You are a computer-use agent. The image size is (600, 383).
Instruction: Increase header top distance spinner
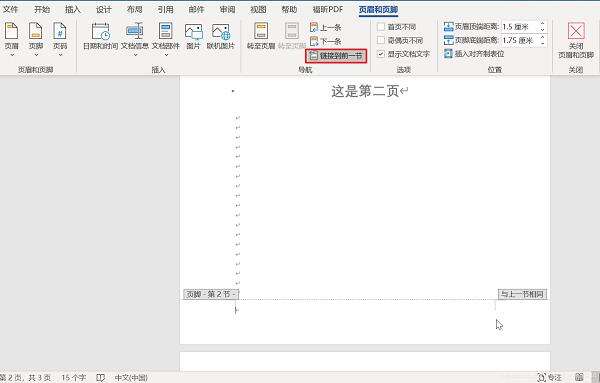(x=543, y=24)
